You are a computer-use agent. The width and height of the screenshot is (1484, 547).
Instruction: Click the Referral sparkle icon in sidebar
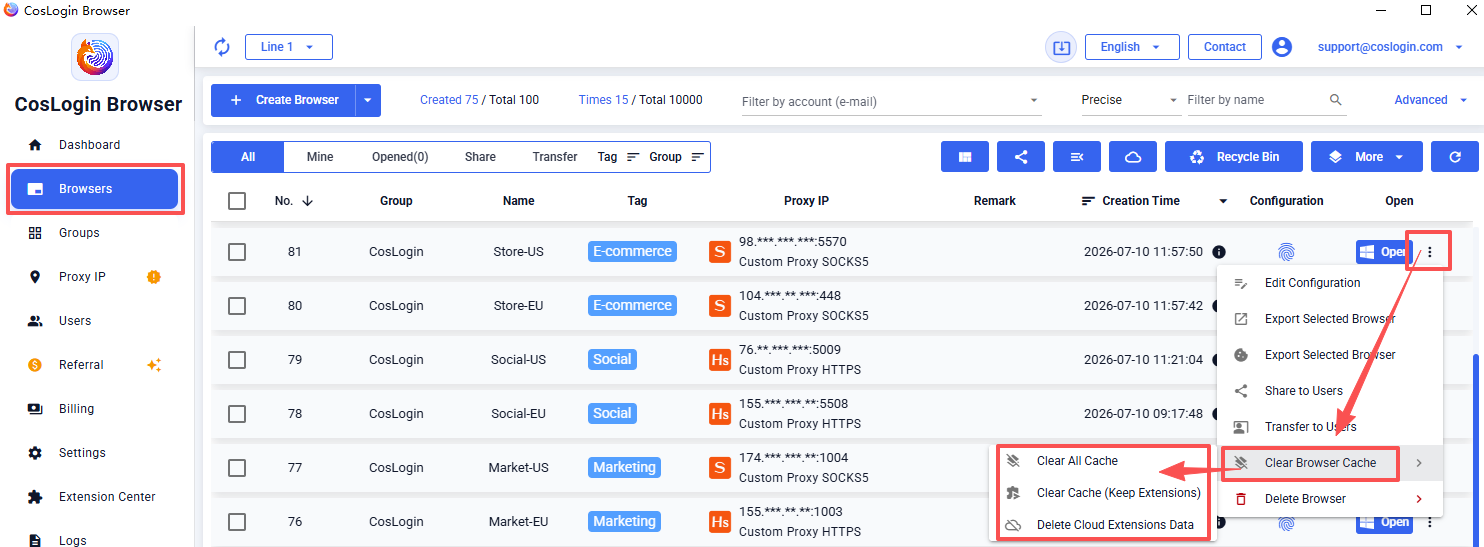[154, 365]
